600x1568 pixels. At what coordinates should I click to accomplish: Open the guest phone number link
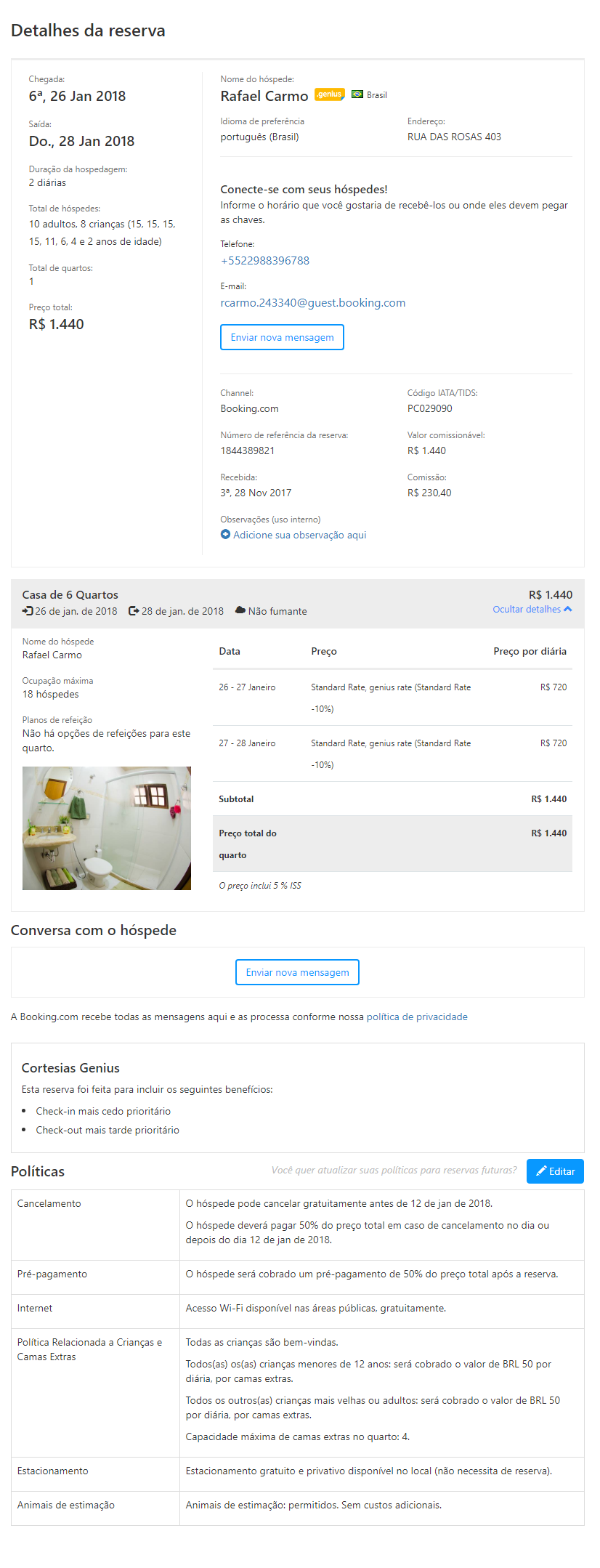(x=264, y=261)
